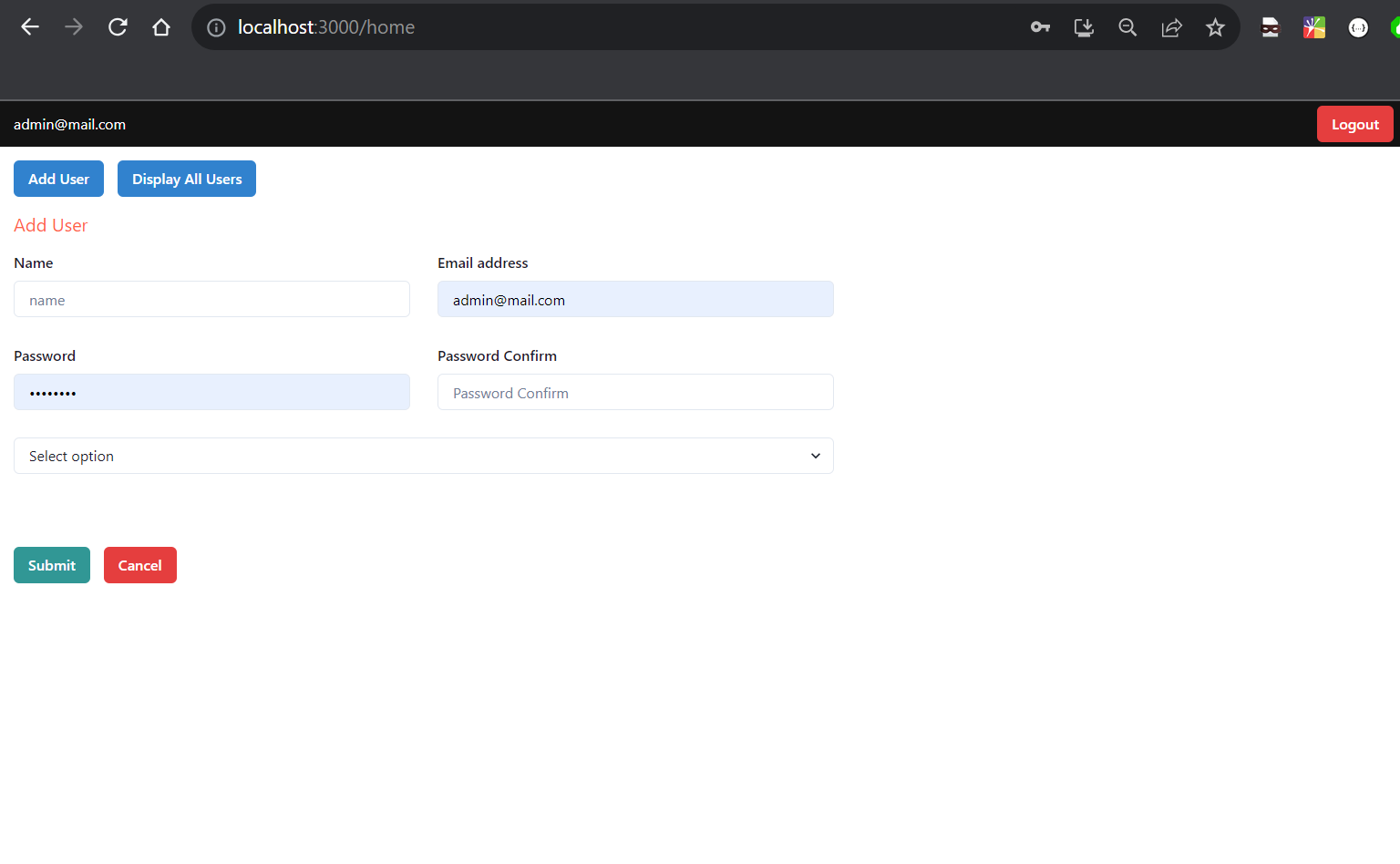Navigate back using the arrow icon
Screen dimensions: 1400x864
(x=30, y=26)
